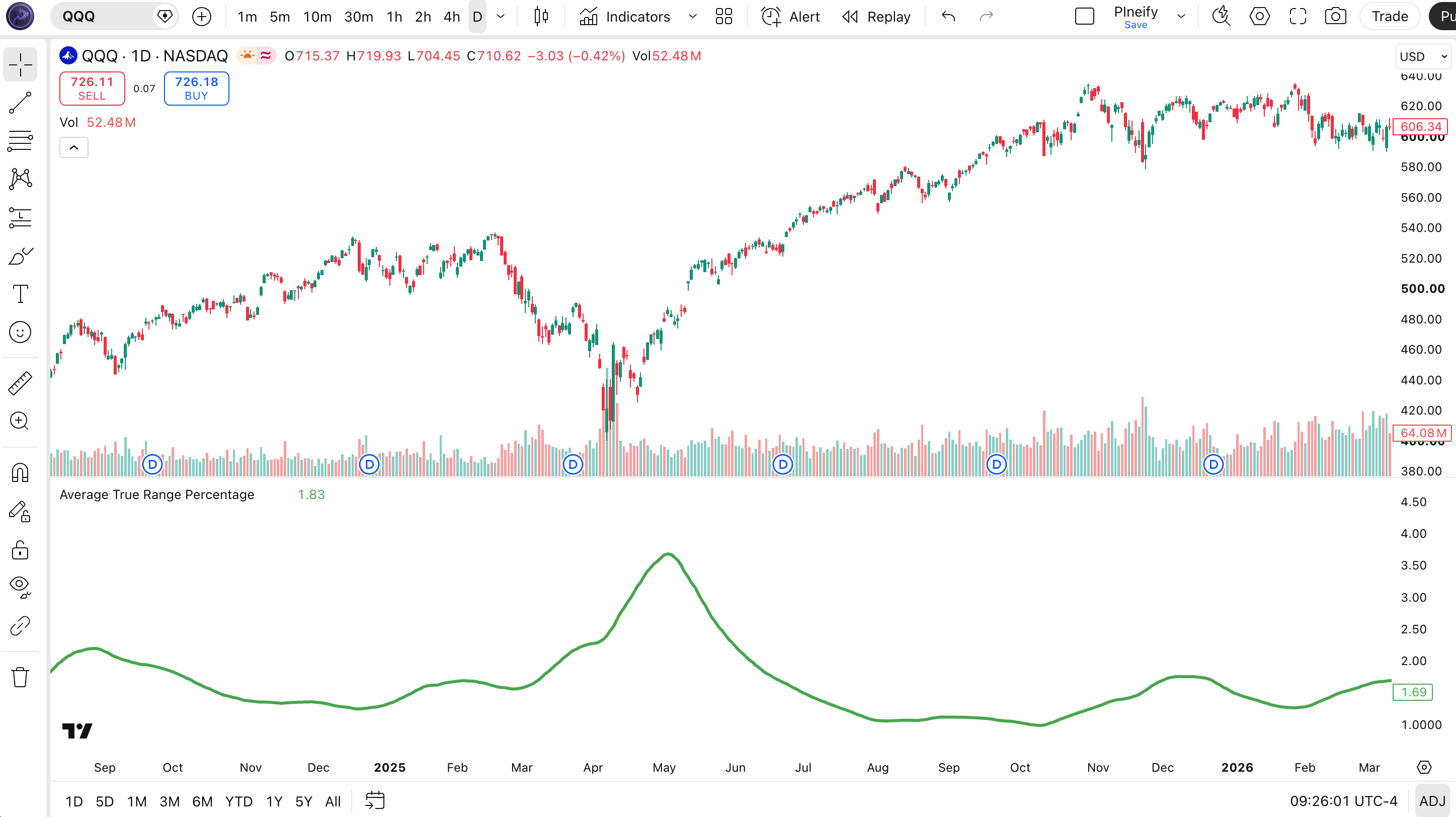This screenshot has height=817, width=1456.
Task: Click the dividend marker near October 2024
Action: [x=152, y=464]
